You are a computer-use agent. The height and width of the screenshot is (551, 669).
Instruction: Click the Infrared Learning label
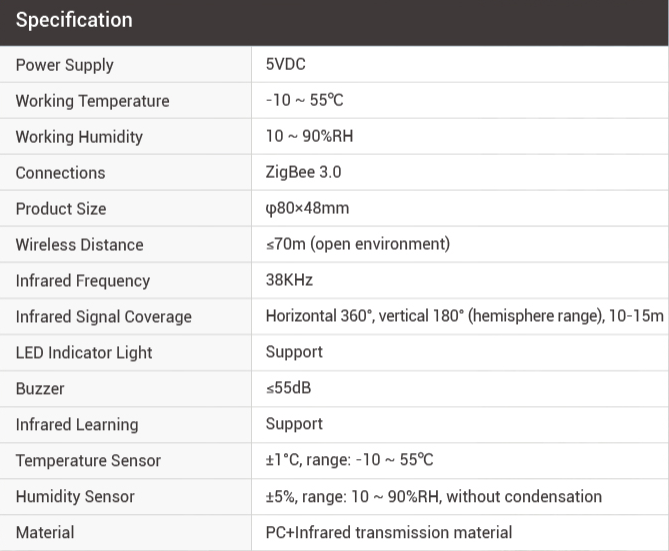pos(77,425)
